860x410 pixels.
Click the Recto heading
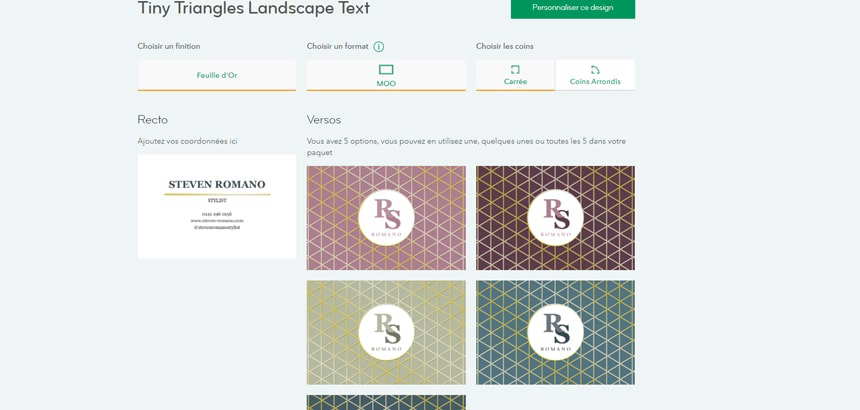click(152, 119)
